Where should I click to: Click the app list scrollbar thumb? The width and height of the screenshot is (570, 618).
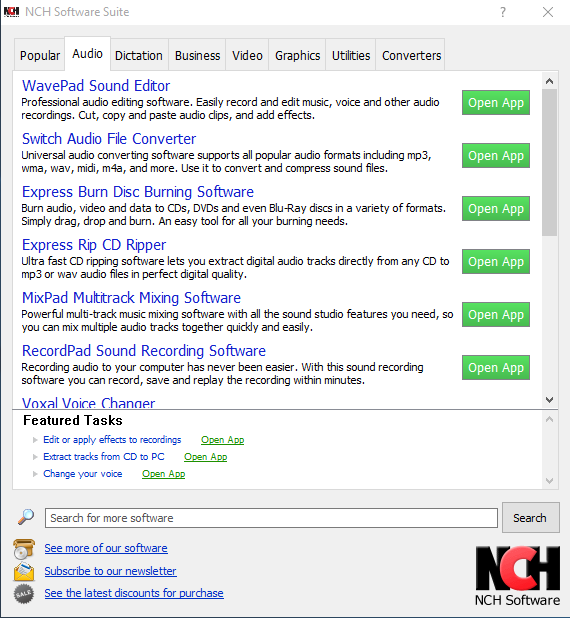[x=550, y=162]
